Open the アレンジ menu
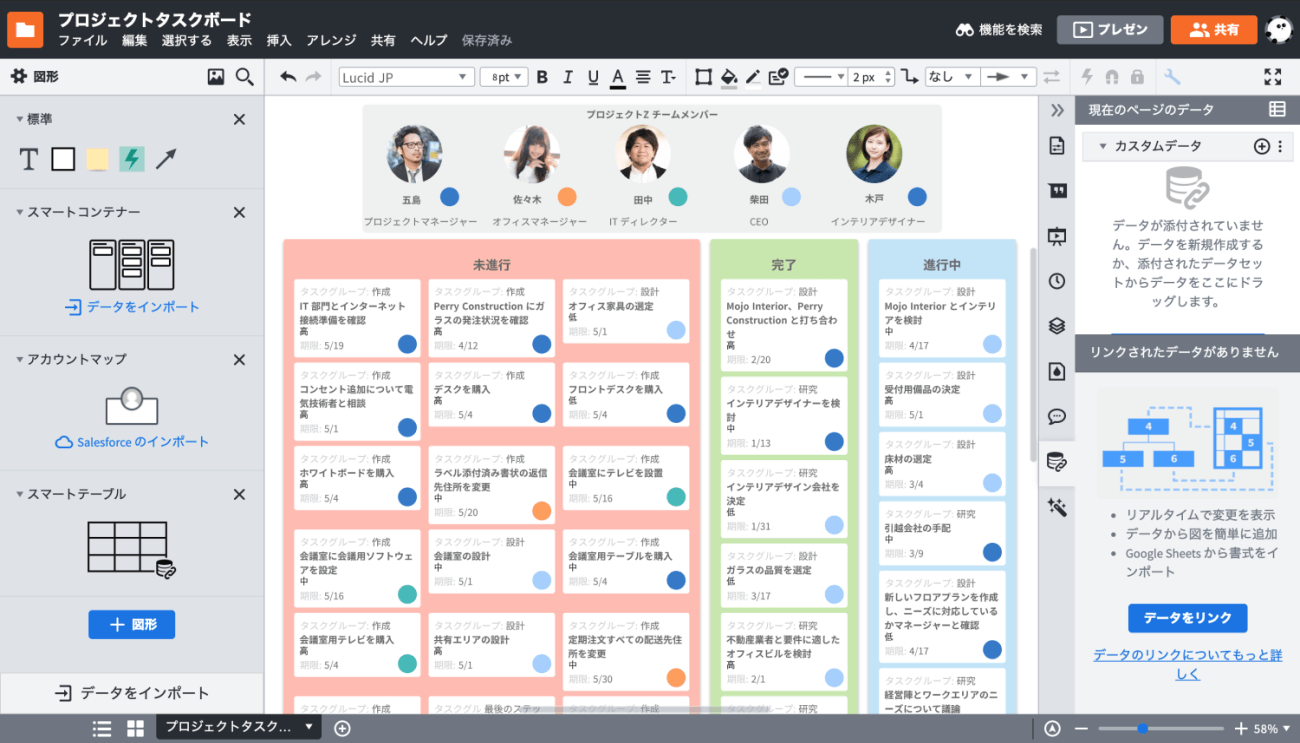 pos(331,40)
